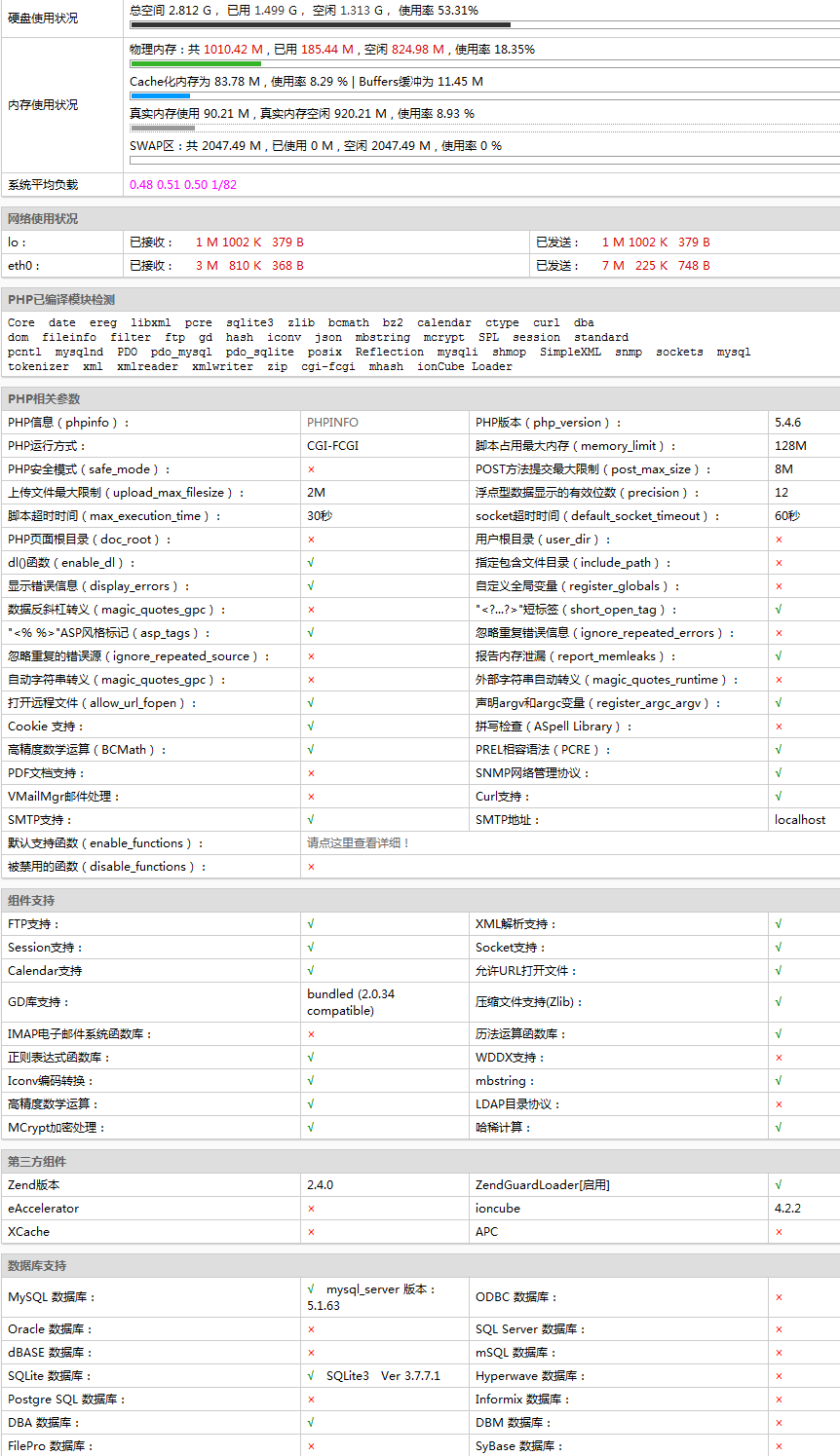Click the red cross for WDDX支持
Screen dimensions: 840x1456
coord(779,1058)
